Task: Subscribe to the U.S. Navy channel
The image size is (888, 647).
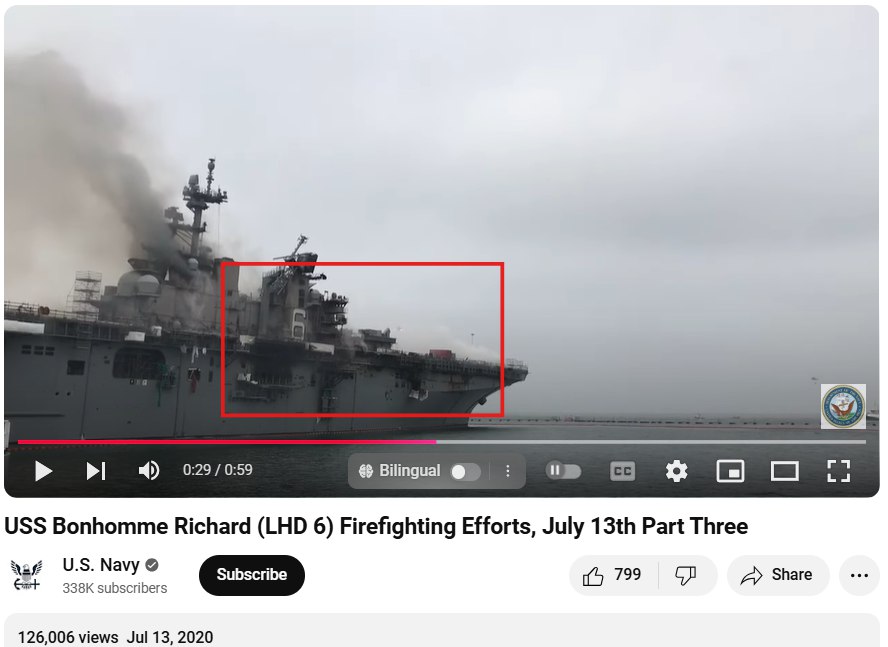Action: pyautogui.click(x=251, y=575)
